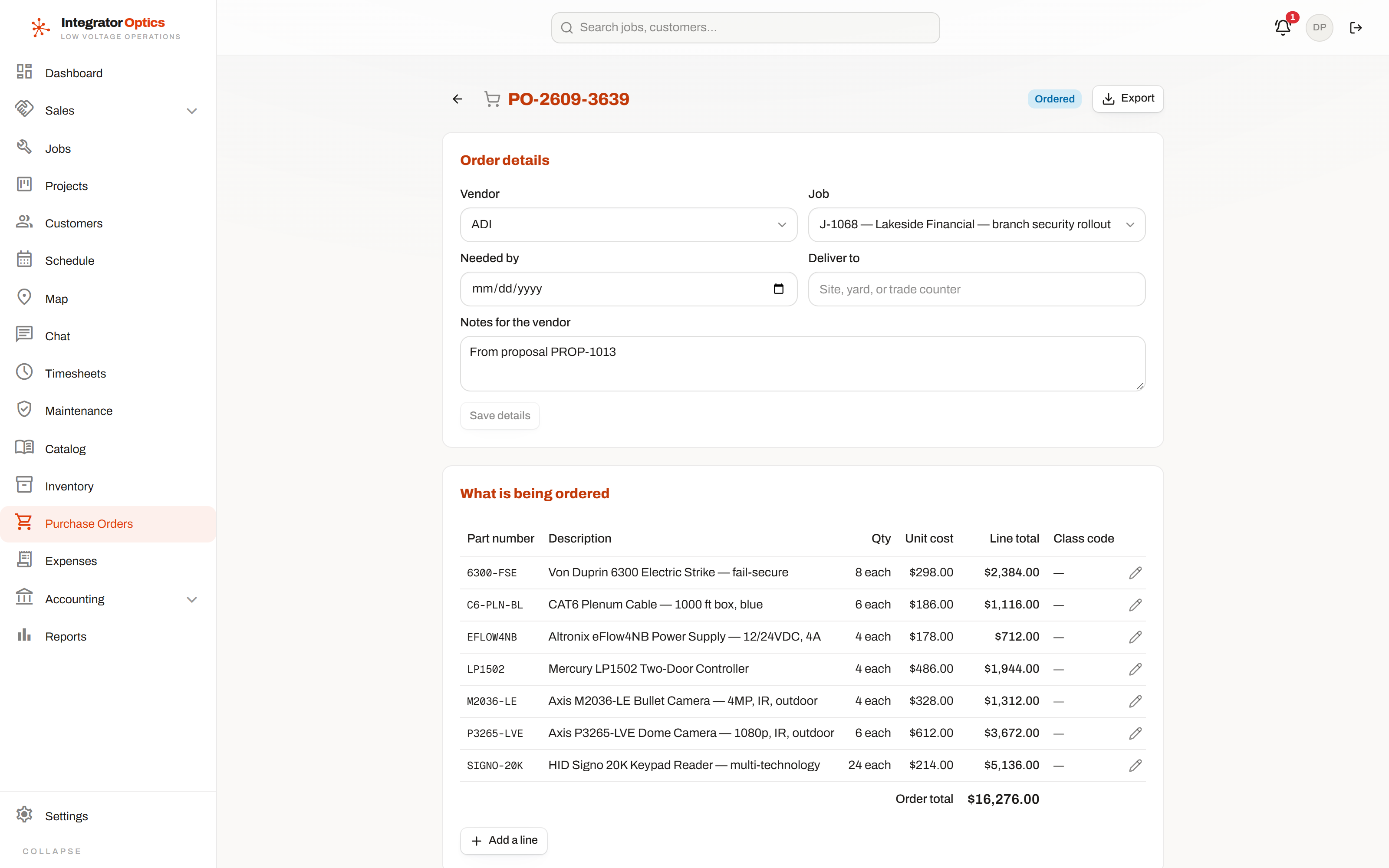Expand the Sales submenu chevron

192,111
